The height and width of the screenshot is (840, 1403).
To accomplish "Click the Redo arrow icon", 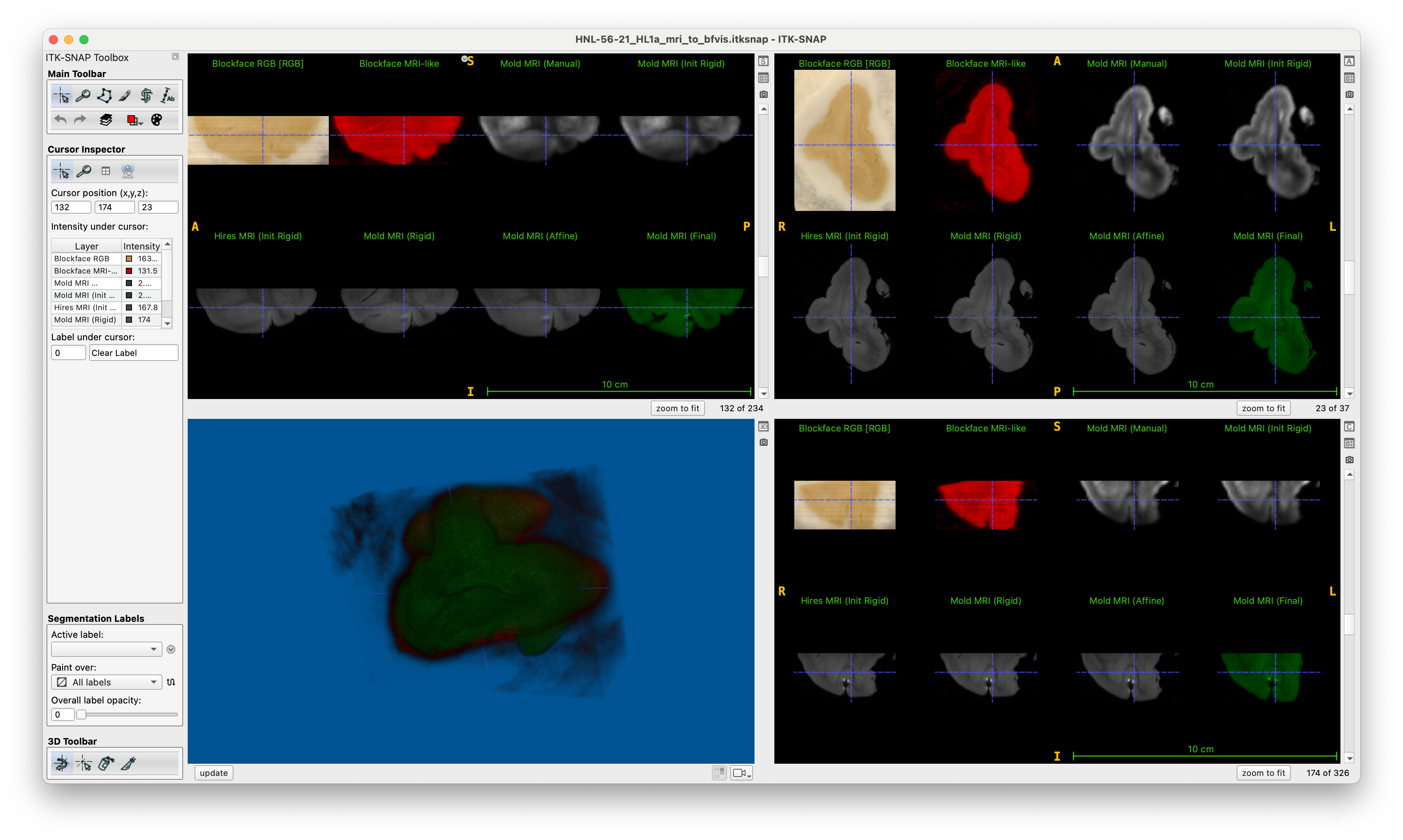I will tap(80, 119).
